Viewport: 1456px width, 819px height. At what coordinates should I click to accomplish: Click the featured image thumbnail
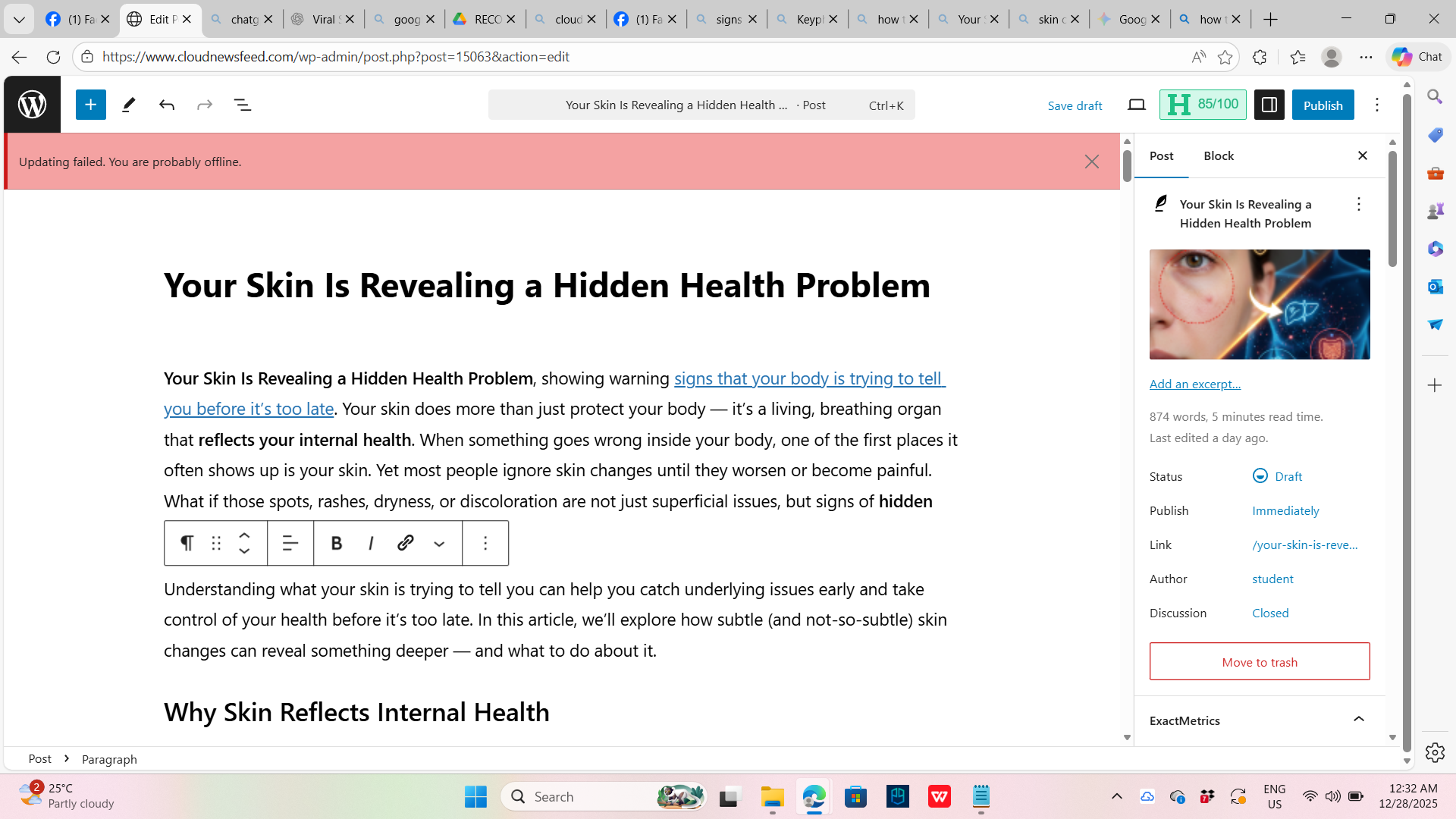click(x=1260, y=304)
